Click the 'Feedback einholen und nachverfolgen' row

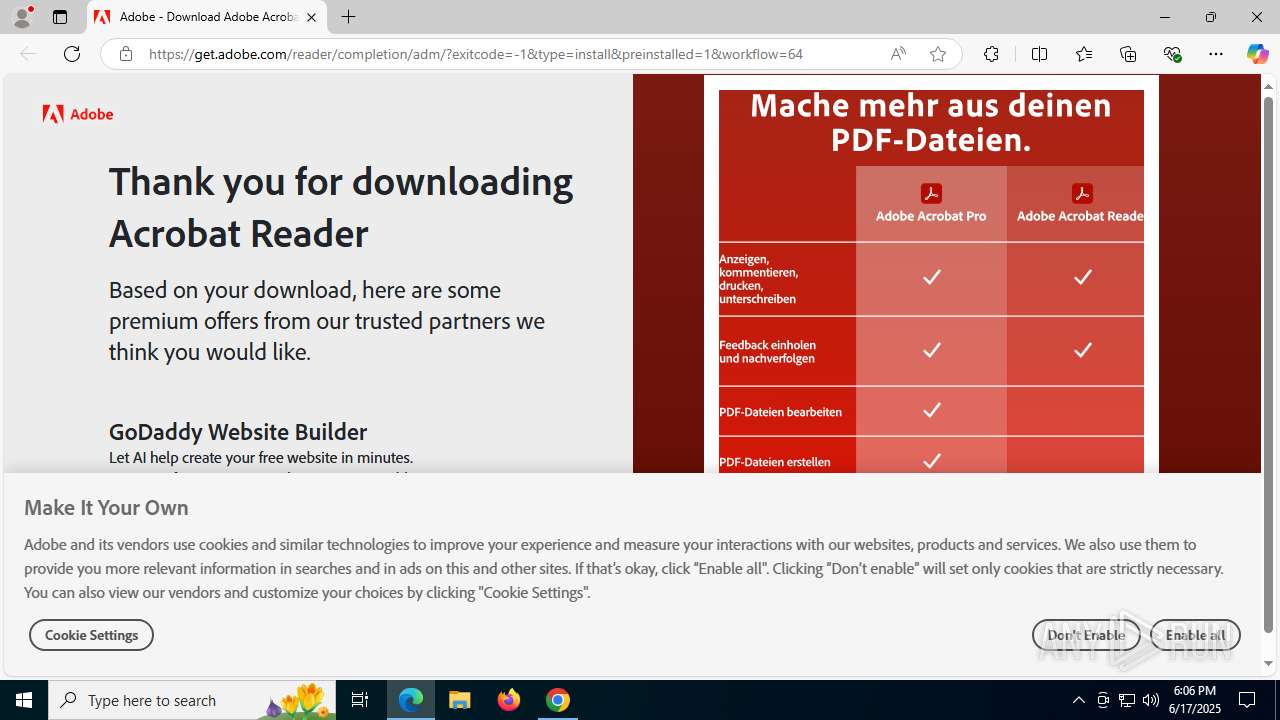(x=931, y=351)
